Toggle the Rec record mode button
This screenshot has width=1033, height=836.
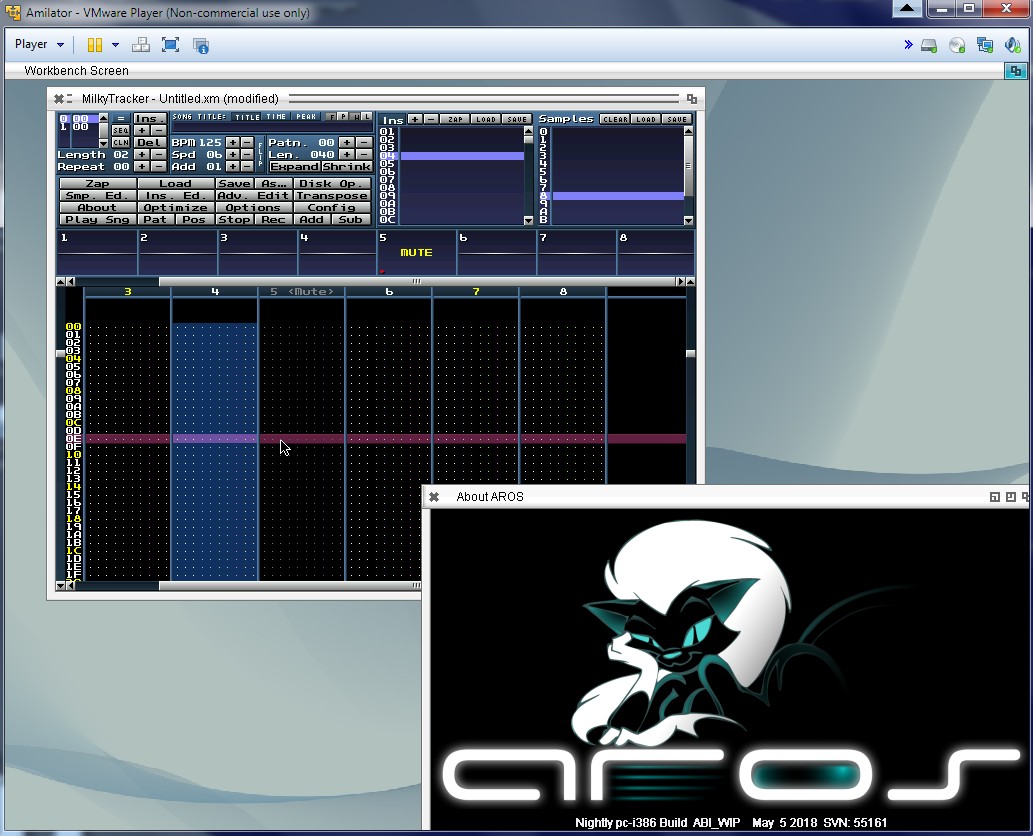pyautogui.click(x=273, y=219)
